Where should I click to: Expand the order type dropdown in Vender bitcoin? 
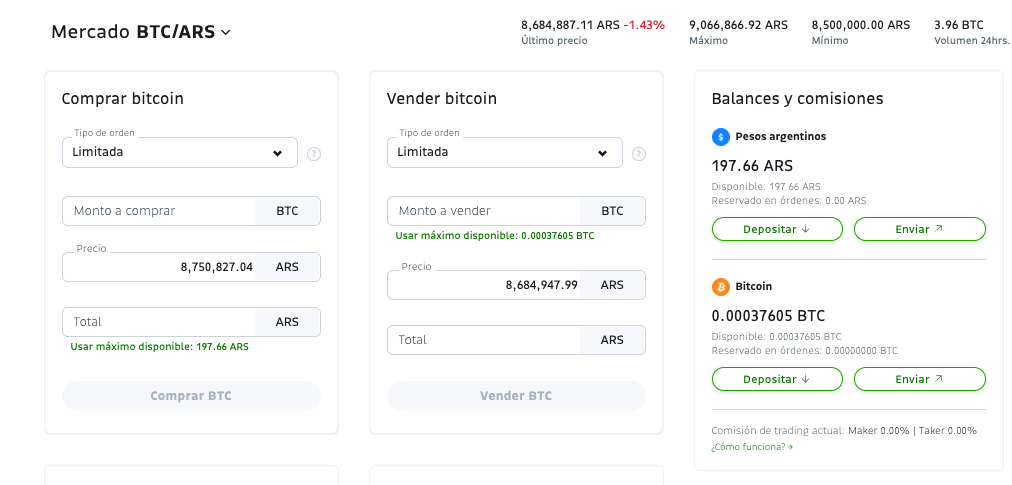(x=505, y=153)
